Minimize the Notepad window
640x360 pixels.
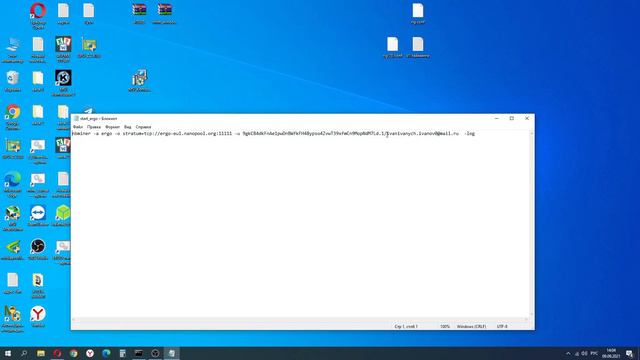tap(496, 118)
